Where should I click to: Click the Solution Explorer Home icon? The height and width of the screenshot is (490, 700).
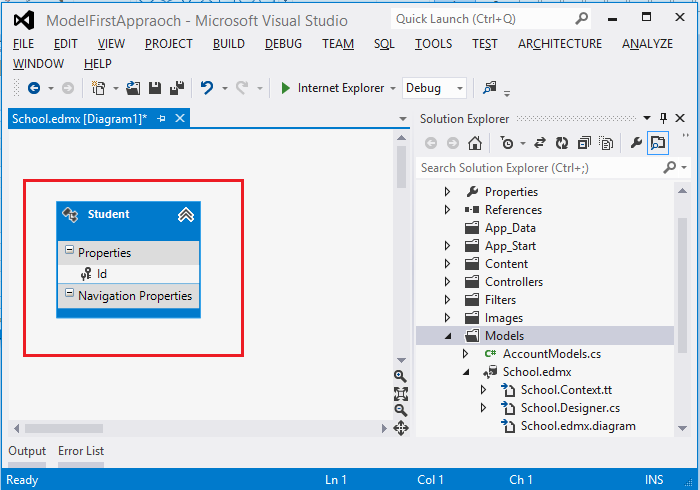(x=475, y=143)
